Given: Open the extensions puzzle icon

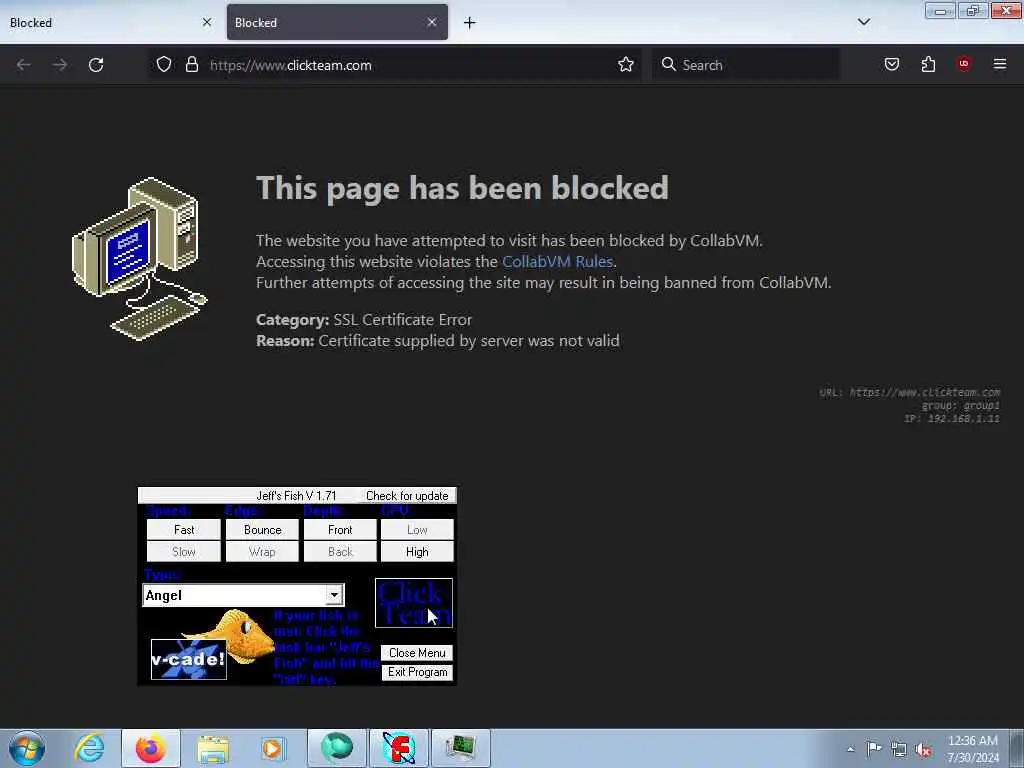Looking at the screenshot, I should click(x=928, y=65).
